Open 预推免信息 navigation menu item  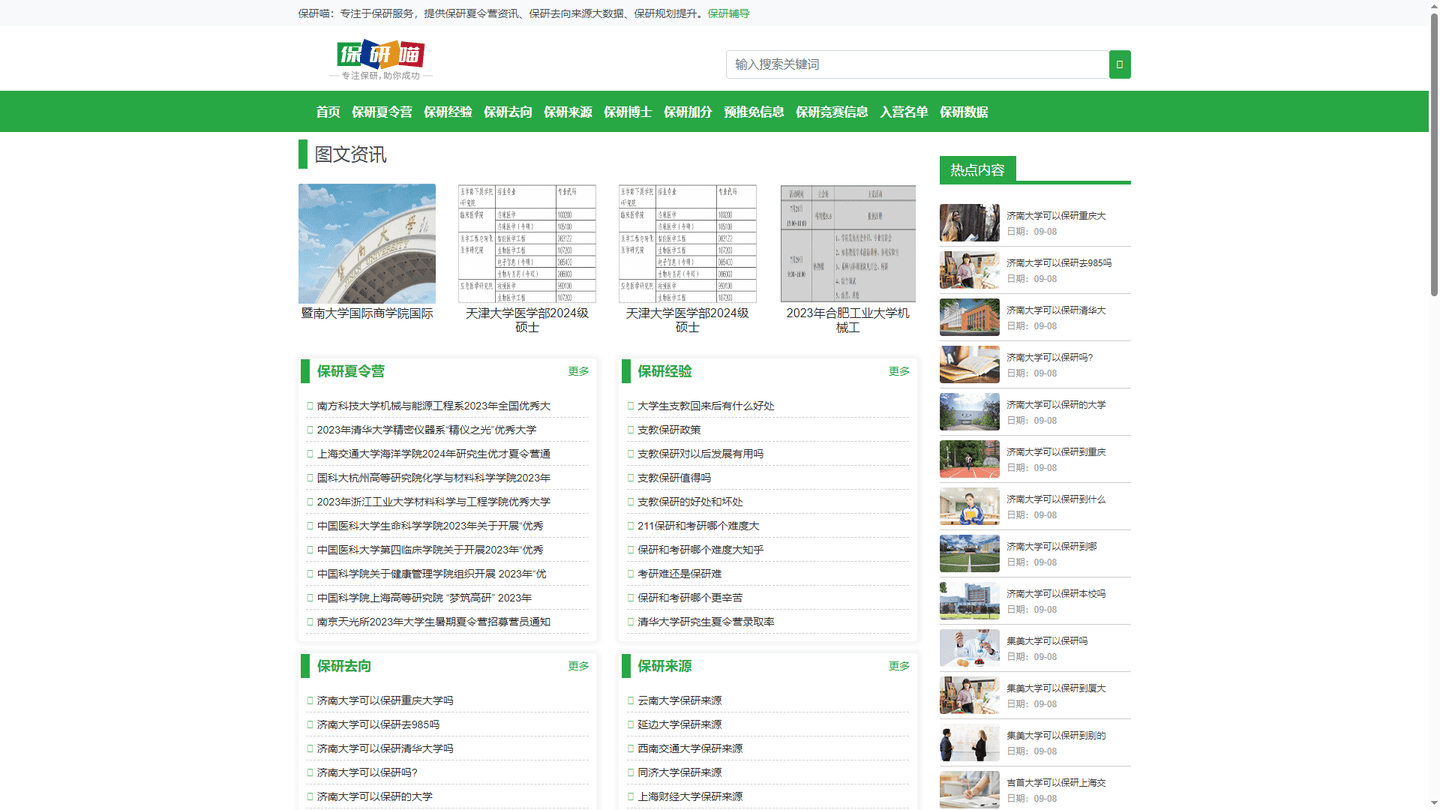(x=754, y=112)
